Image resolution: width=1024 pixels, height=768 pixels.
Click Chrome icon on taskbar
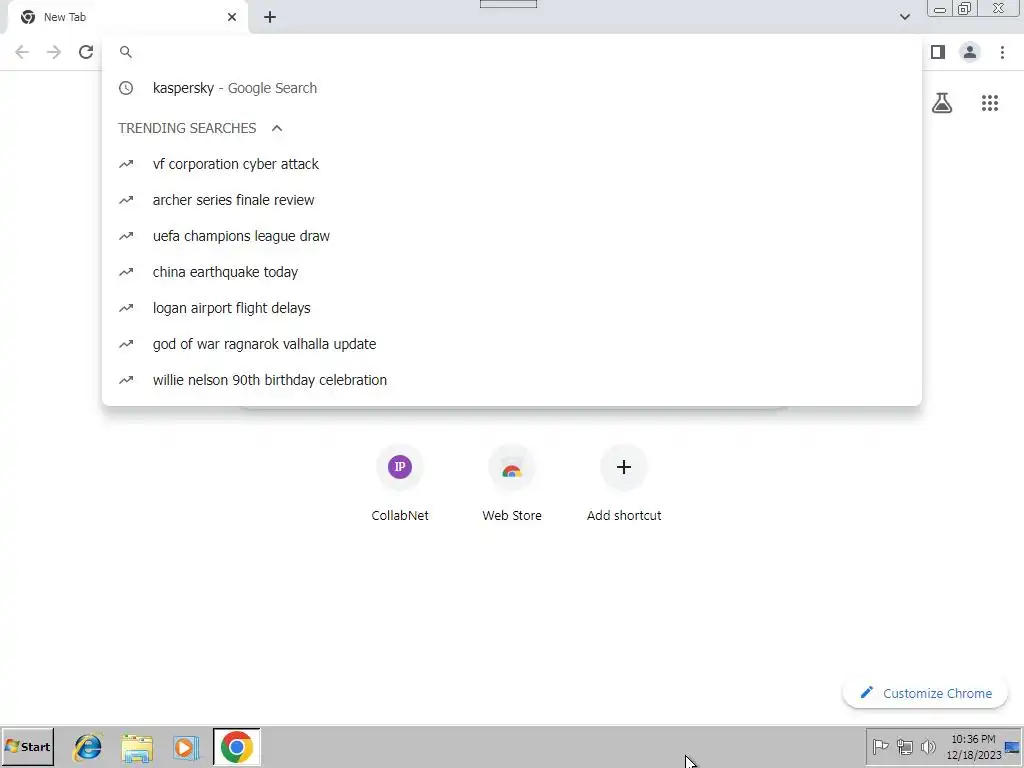[x=236, y=746]
